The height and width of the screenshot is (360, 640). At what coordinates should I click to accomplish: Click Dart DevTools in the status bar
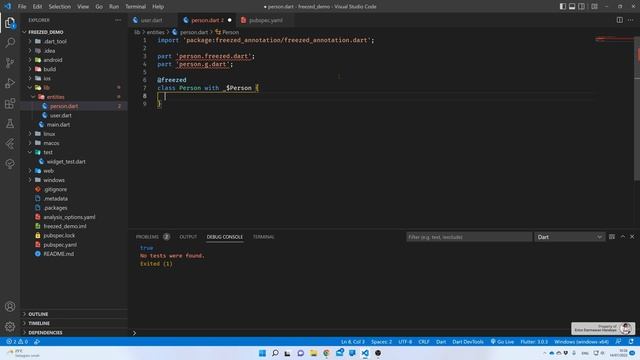click(468, 342)
